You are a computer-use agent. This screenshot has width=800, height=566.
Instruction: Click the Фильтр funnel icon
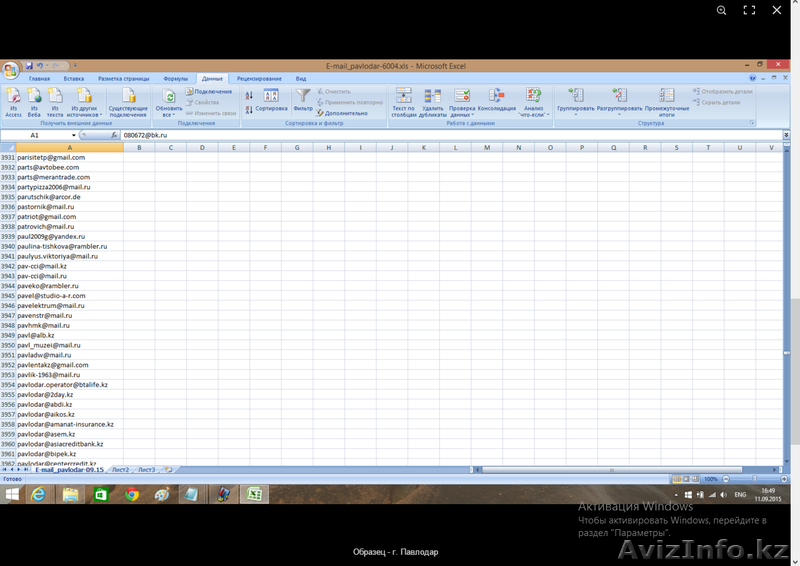pyautogui.click(x=303, y=98)
